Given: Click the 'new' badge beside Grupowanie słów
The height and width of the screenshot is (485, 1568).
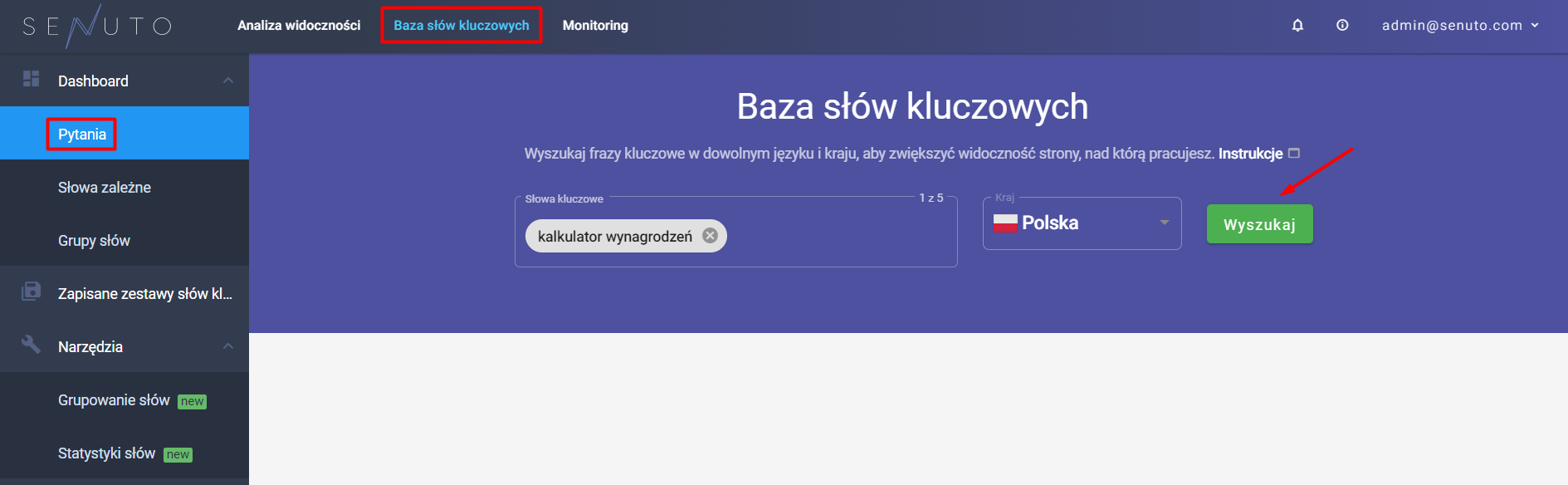Looking at the screenshot, I should tap(193, 401).
